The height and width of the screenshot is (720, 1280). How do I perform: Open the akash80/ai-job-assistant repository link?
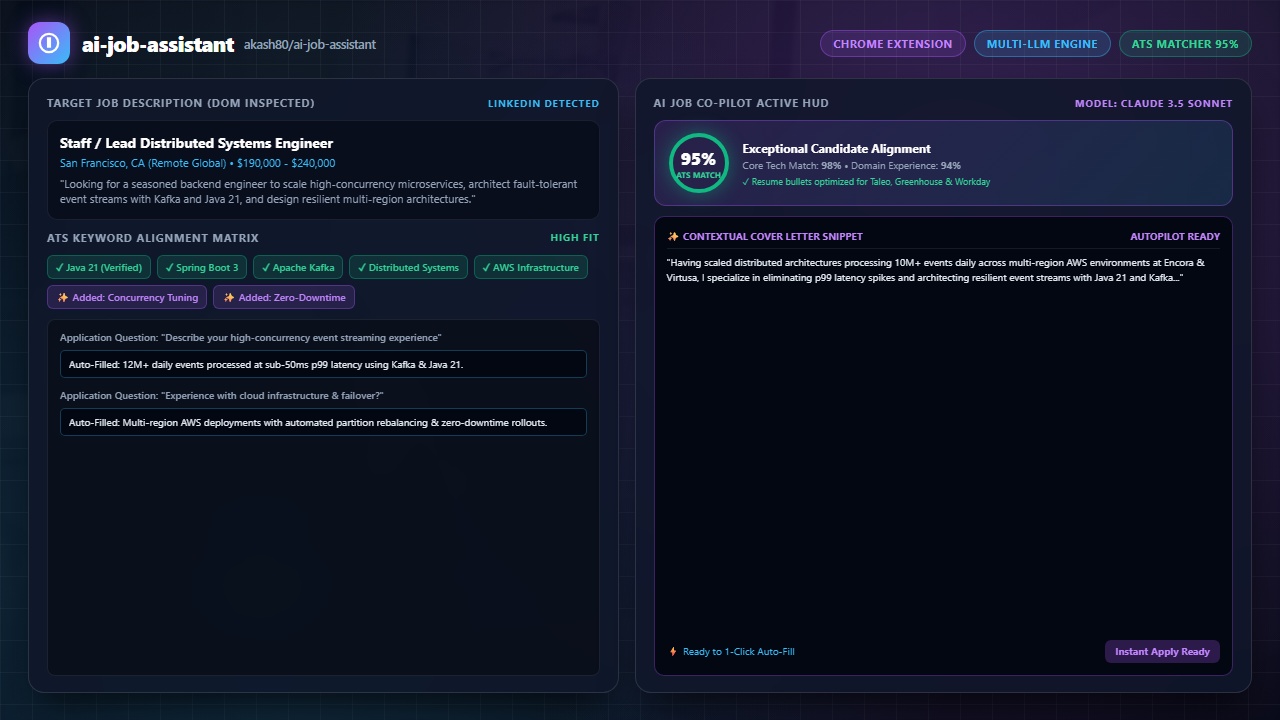(310, 44)
